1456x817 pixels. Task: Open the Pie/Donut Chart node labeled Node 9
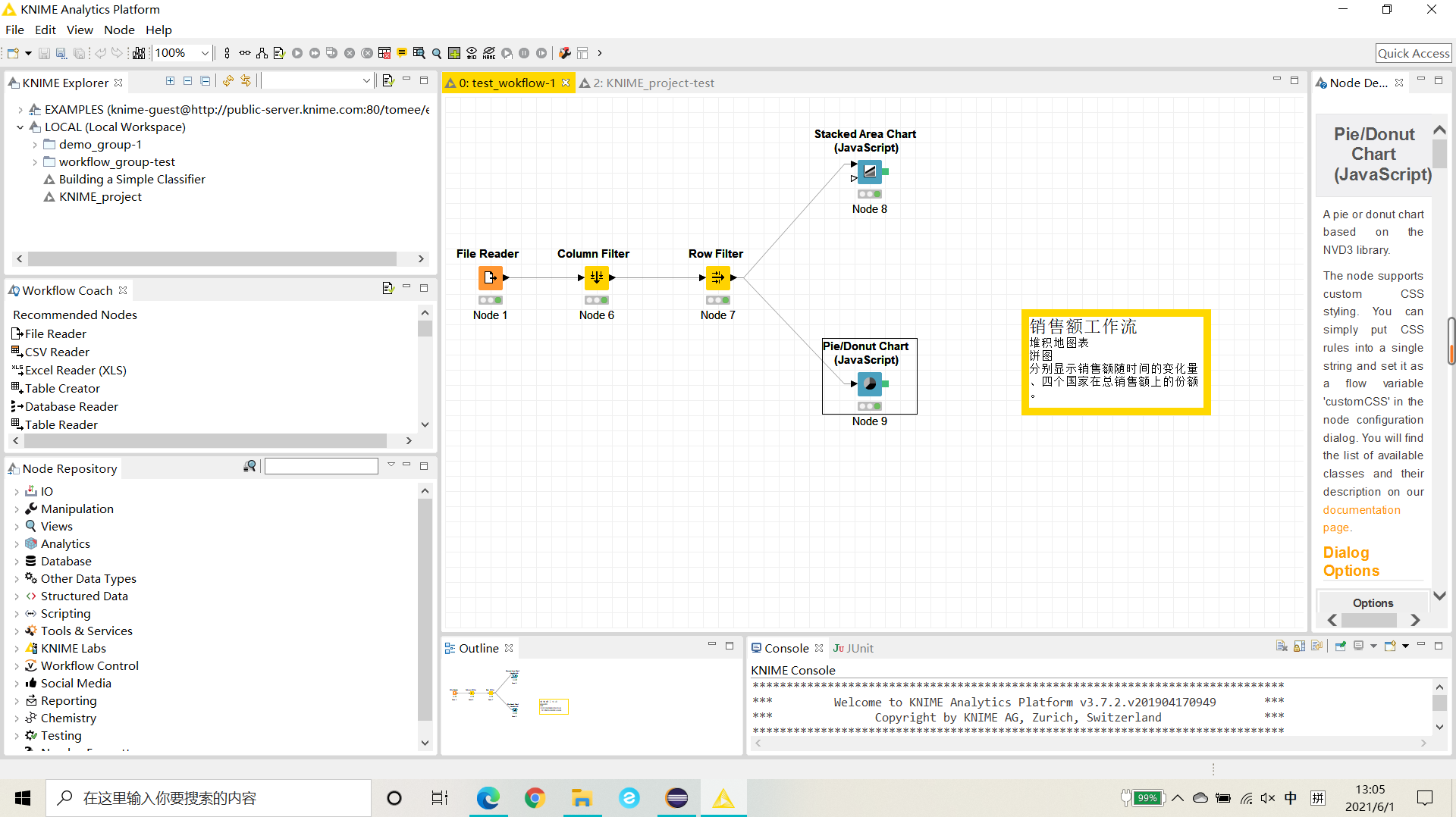tap(870, 383)
